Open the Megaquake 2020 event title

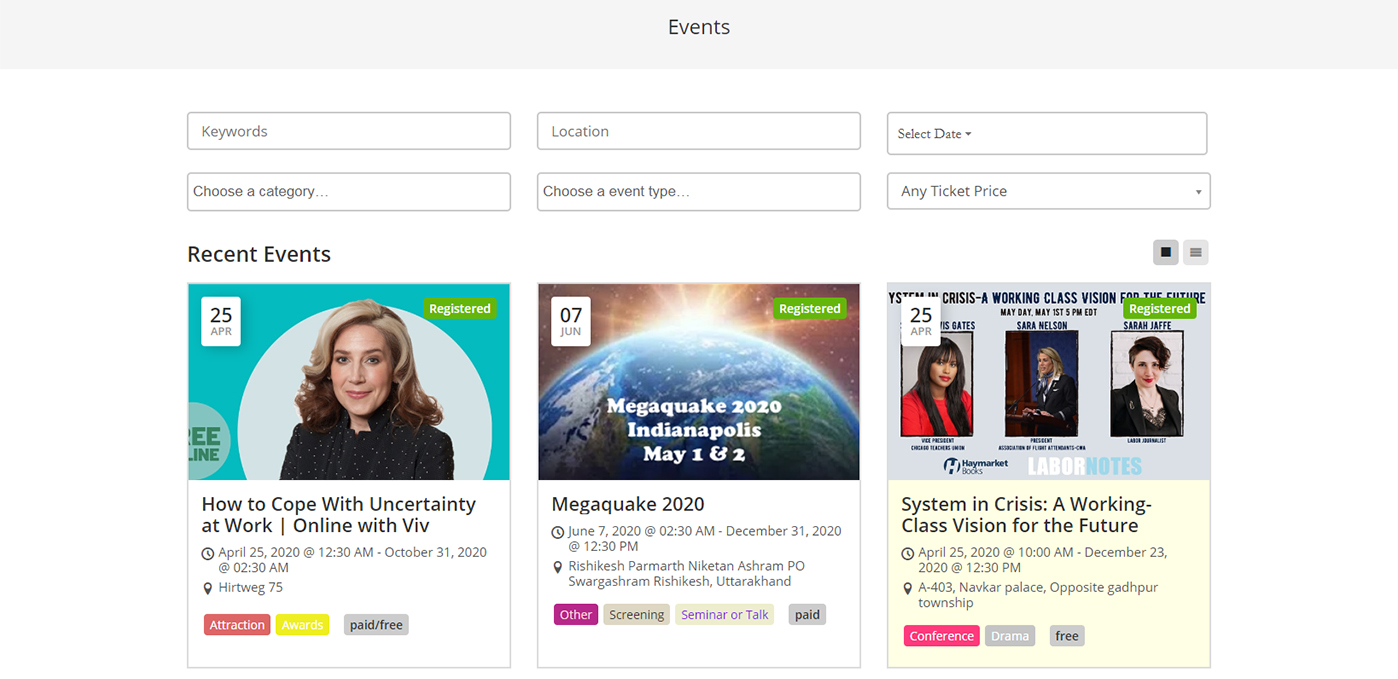click(628, 504)
